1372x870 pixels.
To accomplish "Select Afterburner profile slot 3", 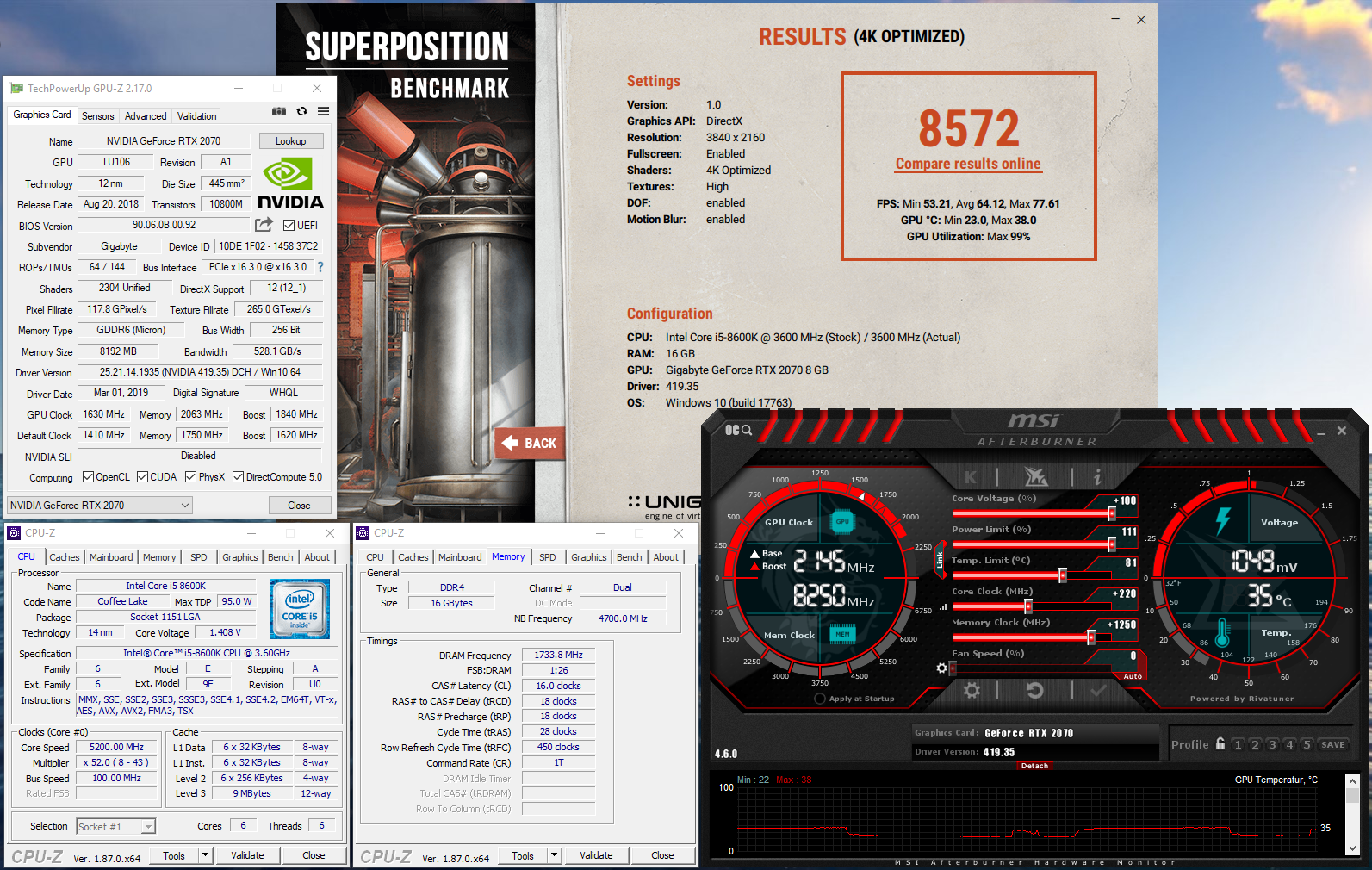I will [x=1272, y=744].
